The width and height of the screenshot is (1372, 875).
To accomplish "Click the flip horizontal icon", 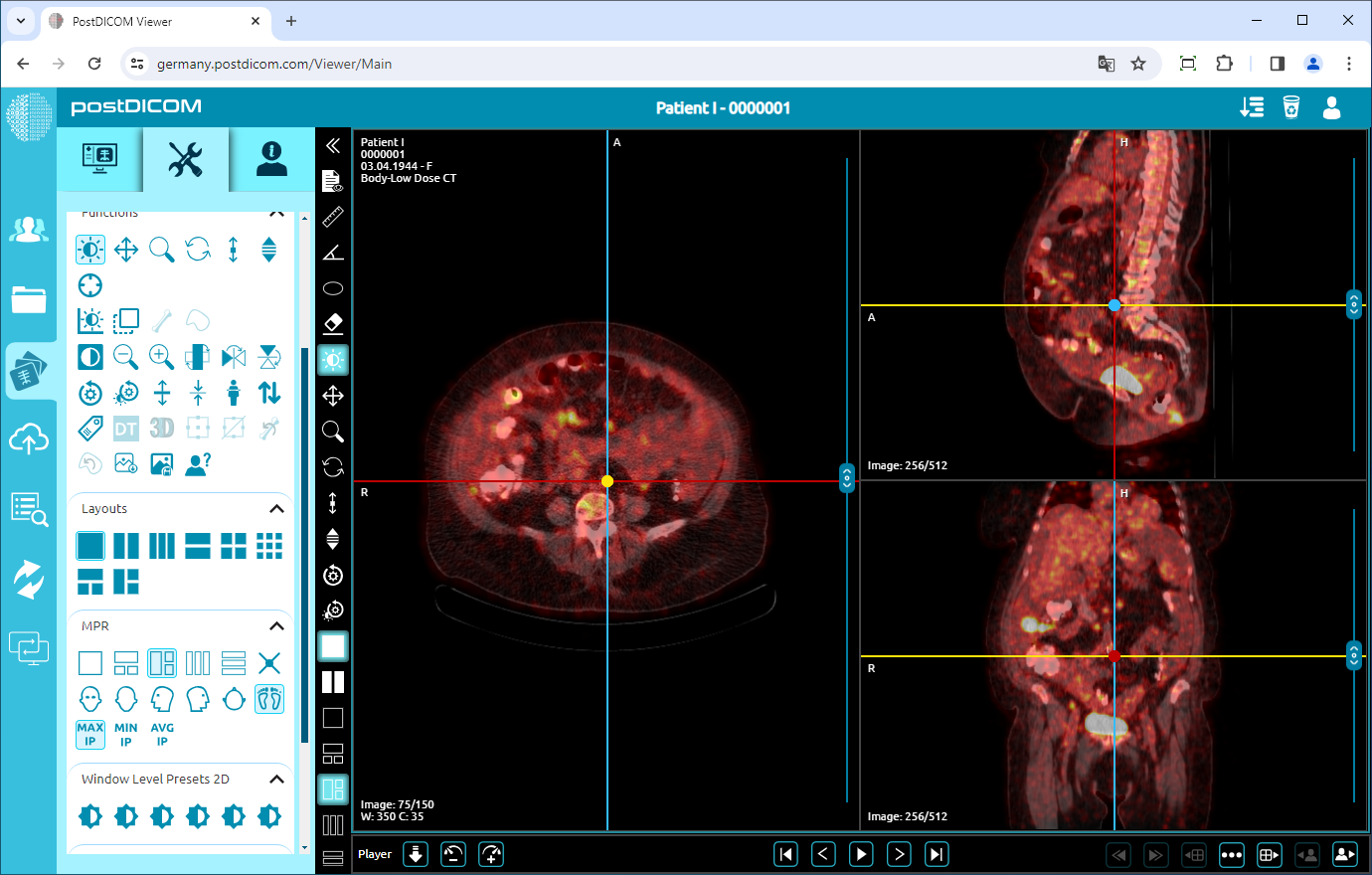I will pos(234,356).
